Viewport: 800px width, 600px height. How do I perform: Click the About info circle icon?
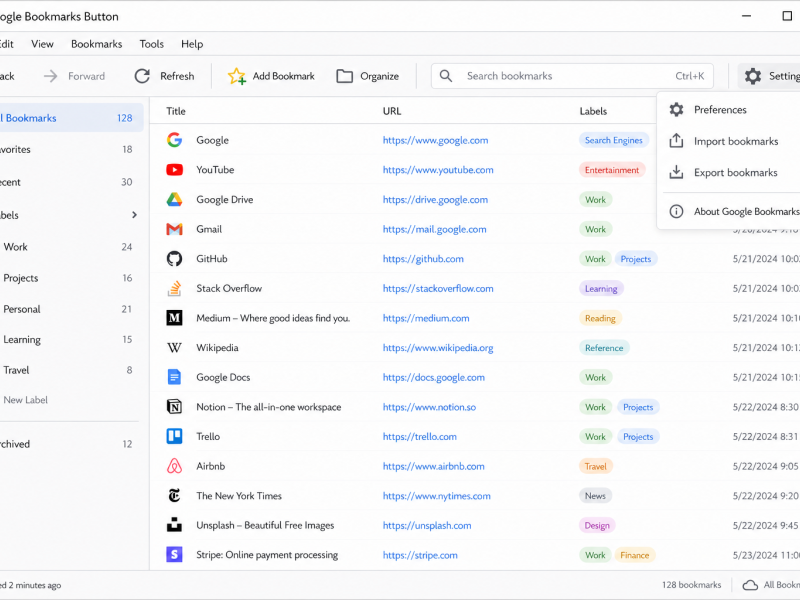coord(676,211)
